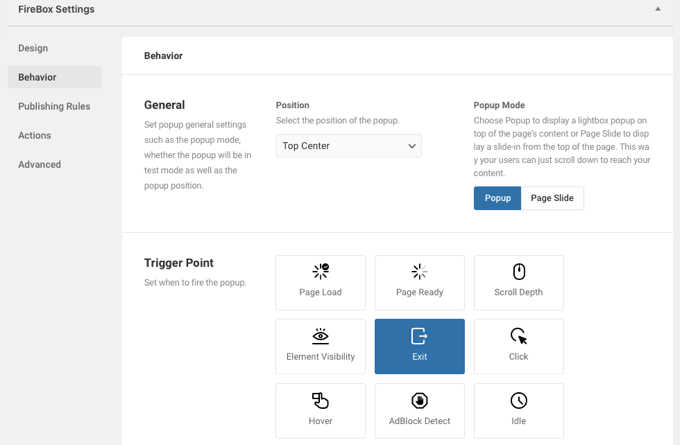
Task: Open the Position dropdown showing Top Center
Action: [x=349, y=146]
